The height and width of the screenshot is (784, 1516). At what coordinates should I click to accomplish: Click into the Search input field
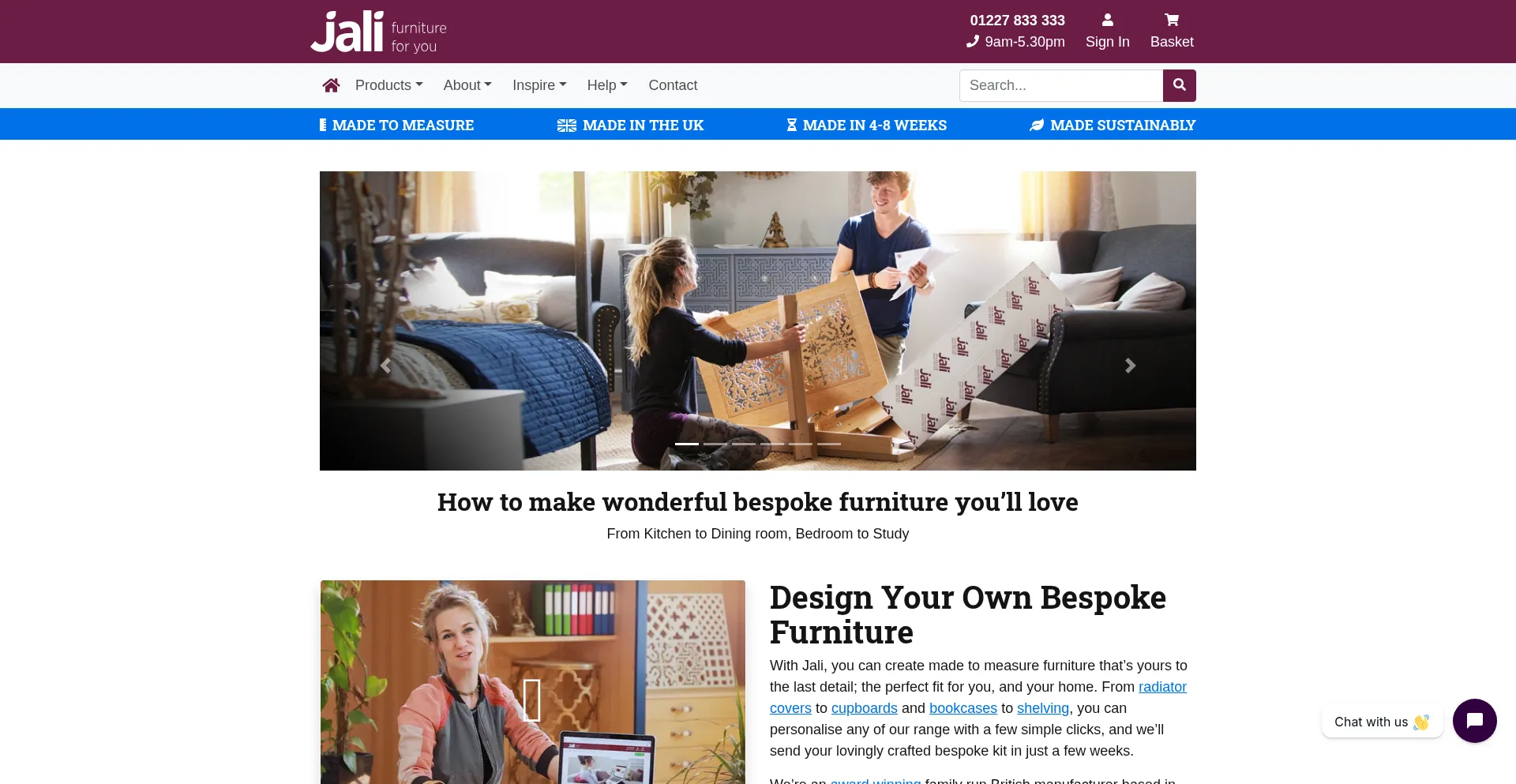point(1061,85)
